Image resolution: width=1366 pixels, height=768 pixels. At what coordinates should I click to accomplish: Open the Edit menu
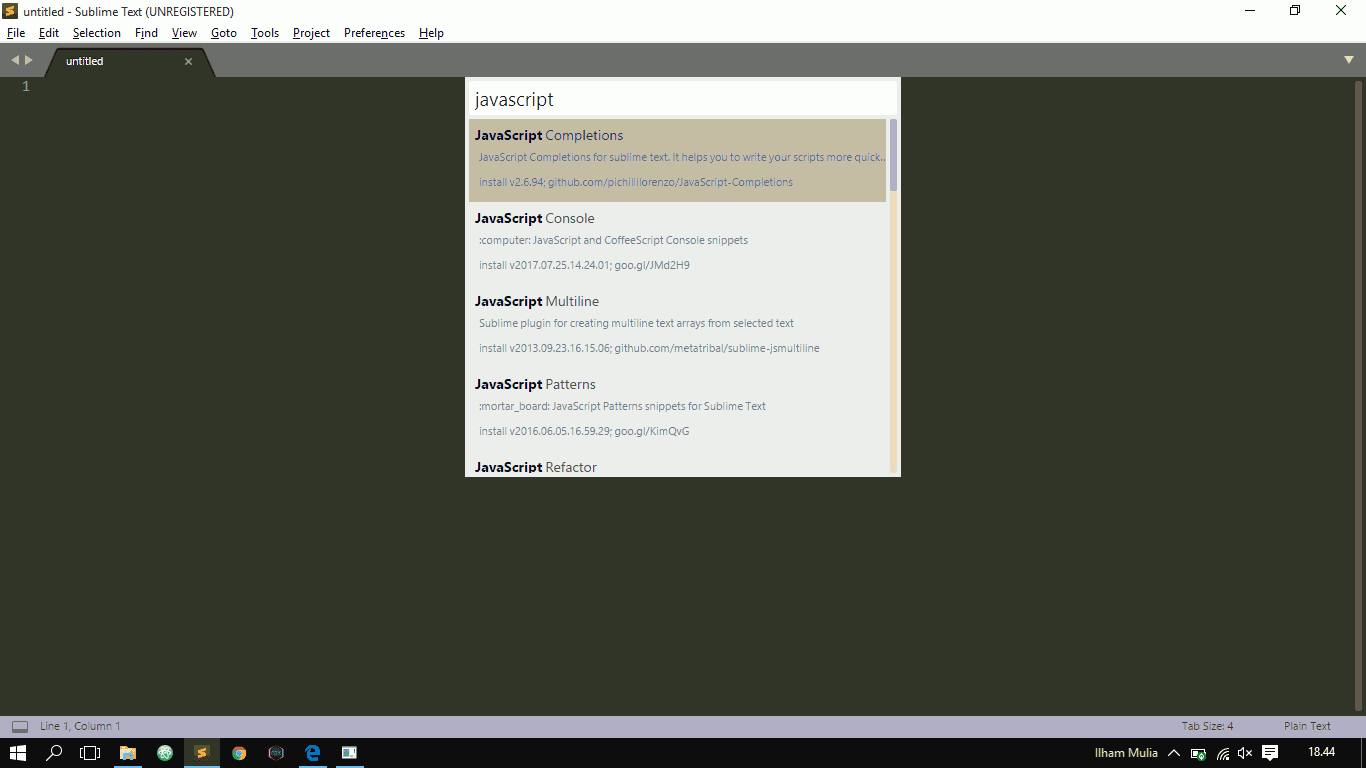(x=49, y=33)
